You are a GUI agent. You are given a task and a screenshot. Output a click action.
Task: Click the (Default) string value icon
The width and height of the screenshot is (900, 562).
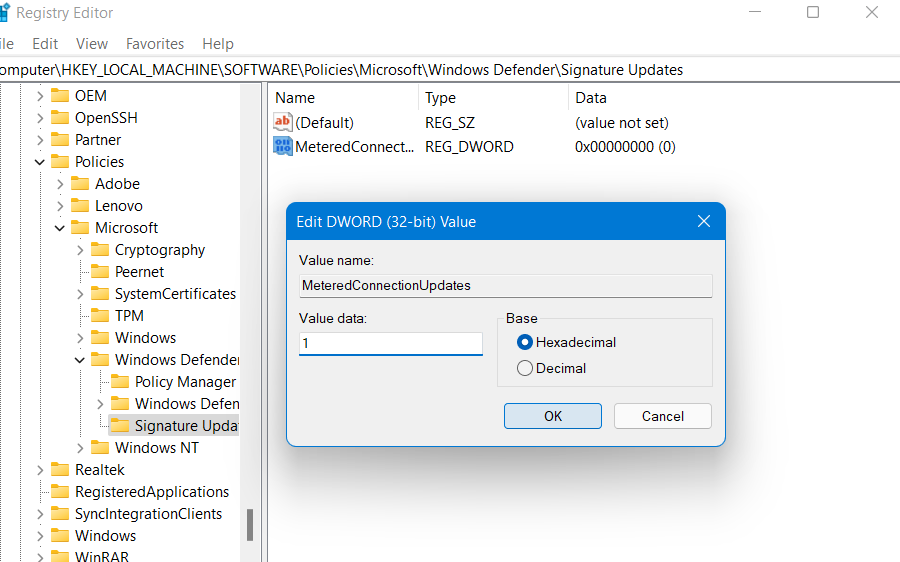(x=283, y=123)
